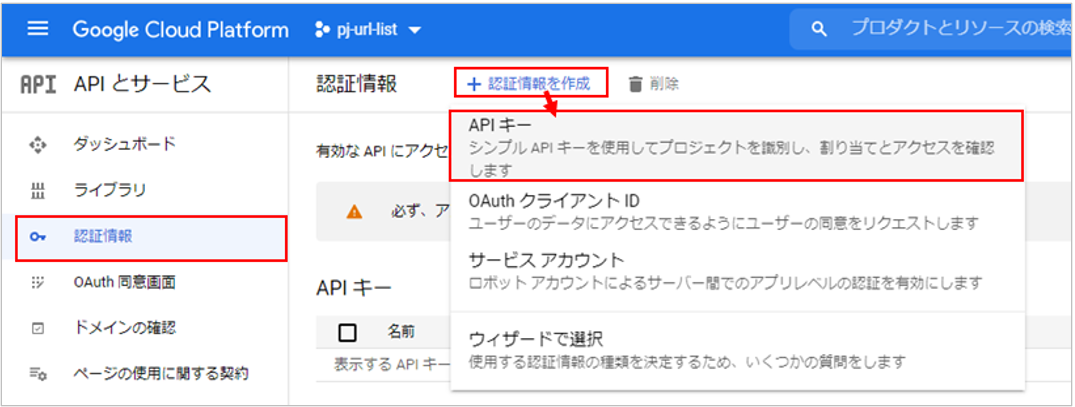Toggle the select-all checkbox beside 名前
Viewport: 1075px width, 407px height.
coord(348,332)
